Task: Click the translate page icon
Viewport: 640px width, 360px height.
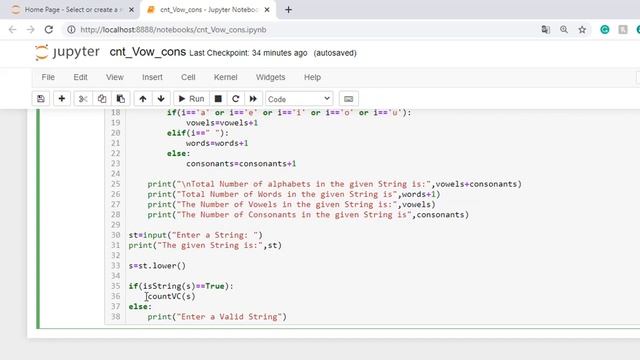Action: (x=546, y=29)
